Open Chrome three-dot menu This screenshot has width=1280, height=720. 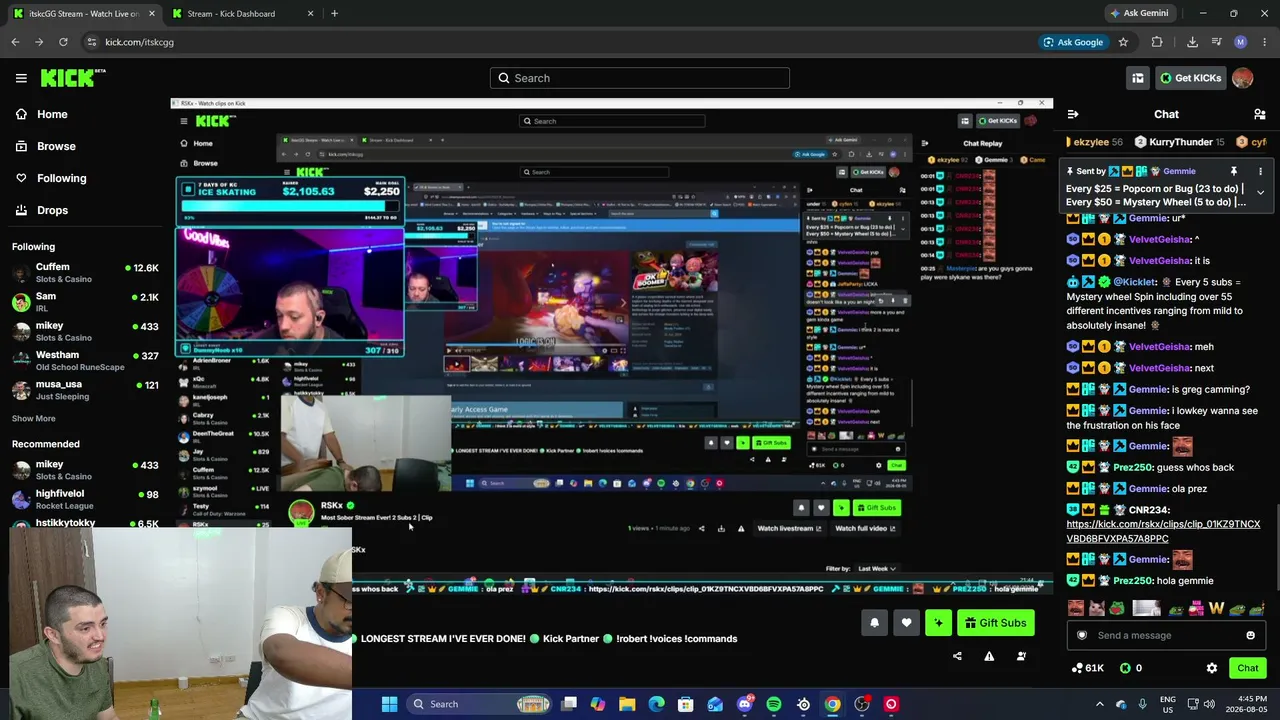click(x=1265, y=42)
